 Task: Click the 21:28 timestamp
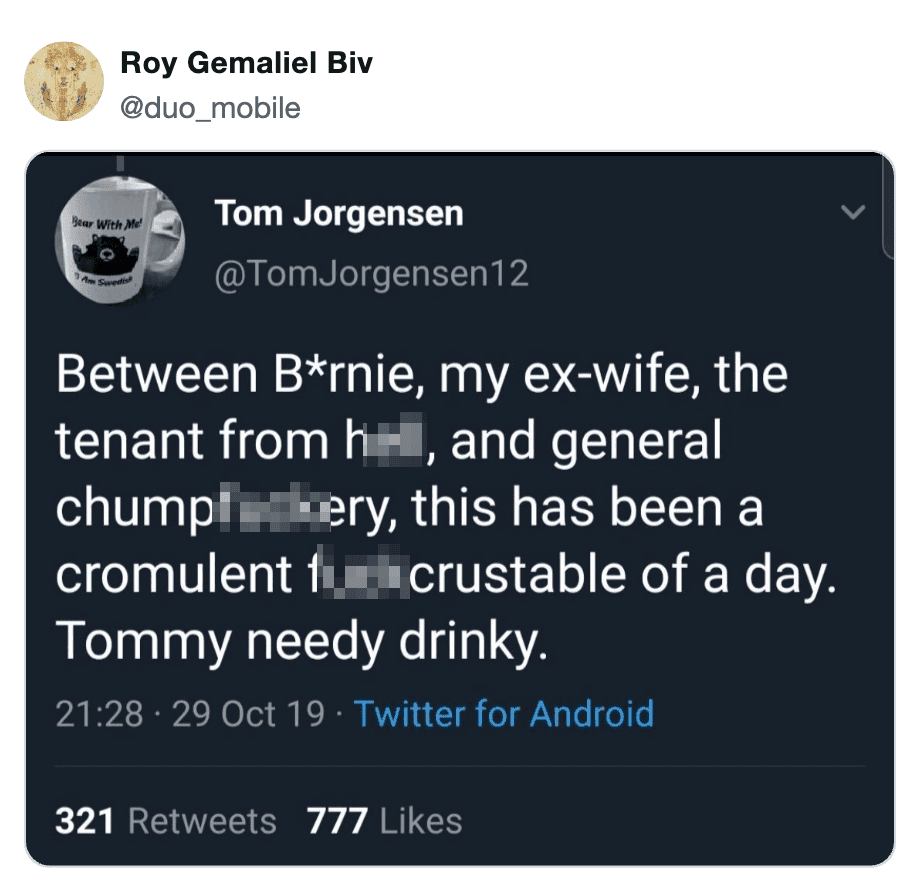(99, 714)
